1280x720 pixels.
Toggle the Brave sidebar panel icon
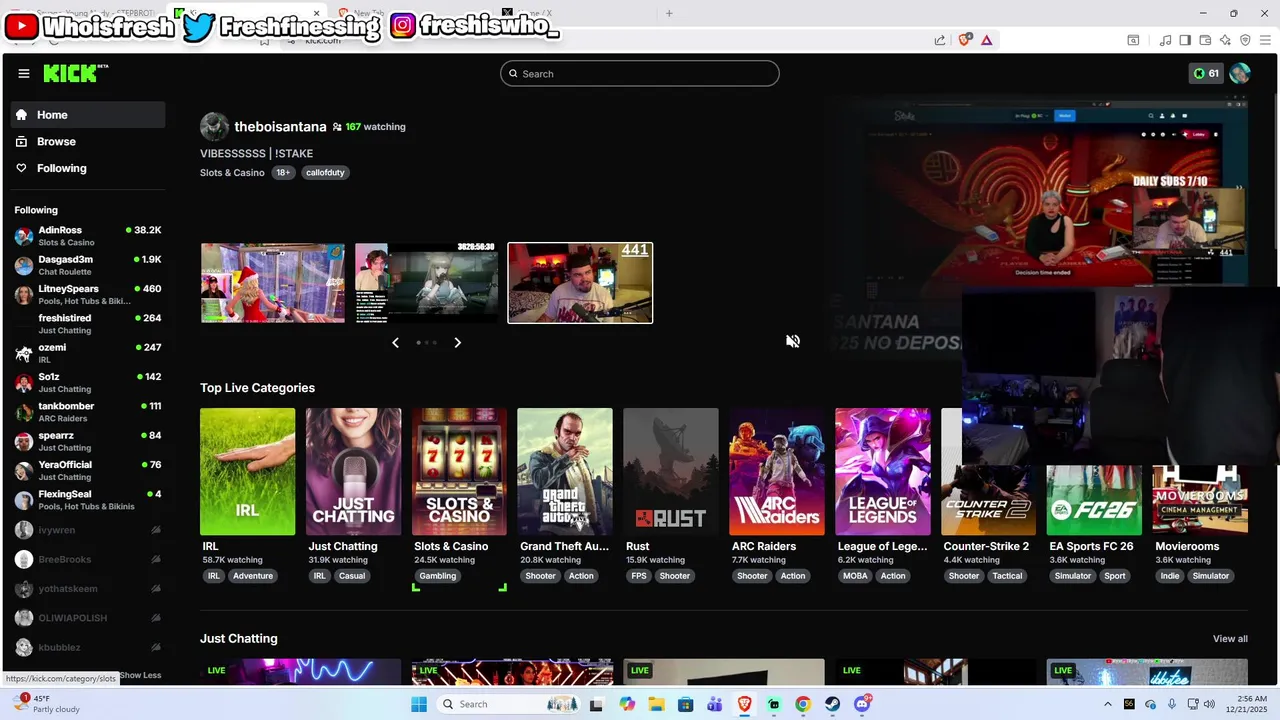point(1185,40)
